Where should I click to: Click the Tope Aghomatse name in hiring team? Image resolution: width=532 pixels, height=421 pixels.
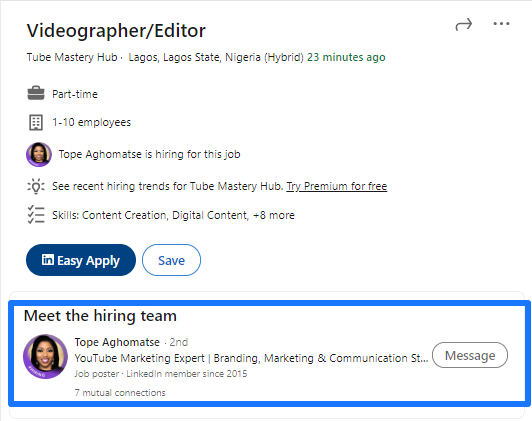coord(117,342)
